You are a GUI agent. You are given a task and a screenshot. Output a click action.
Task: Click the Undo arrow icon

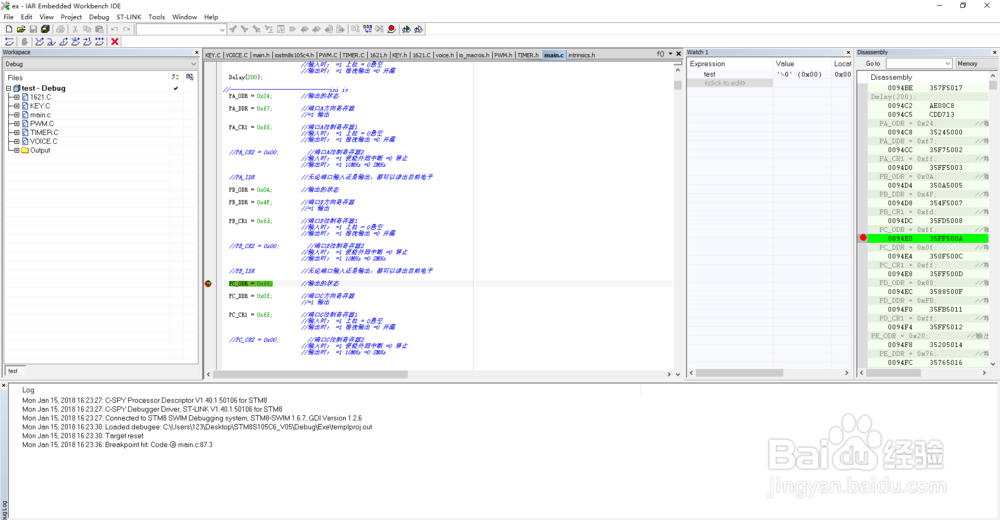[114, 29]
